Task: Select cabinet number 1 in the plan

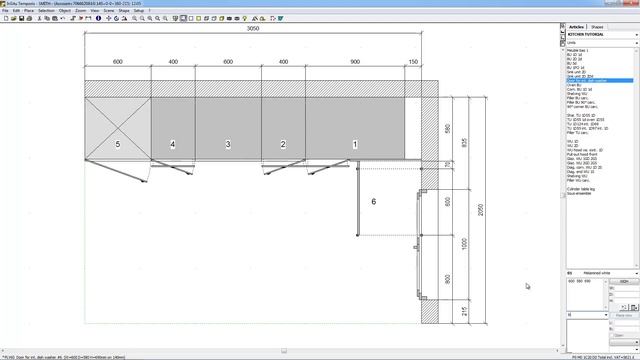Action: 355,129
